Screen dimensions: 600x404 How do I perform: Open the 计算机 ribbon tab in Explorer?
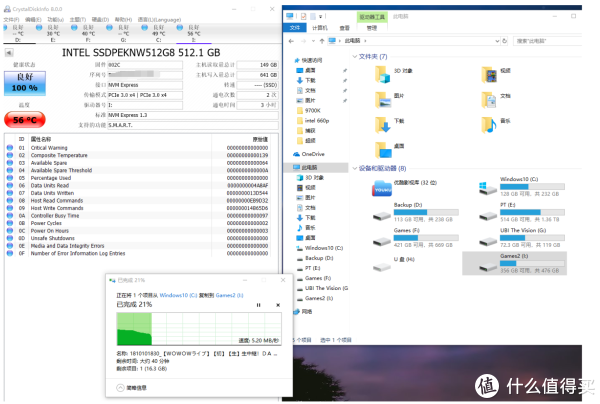click(x=320, y=28)
